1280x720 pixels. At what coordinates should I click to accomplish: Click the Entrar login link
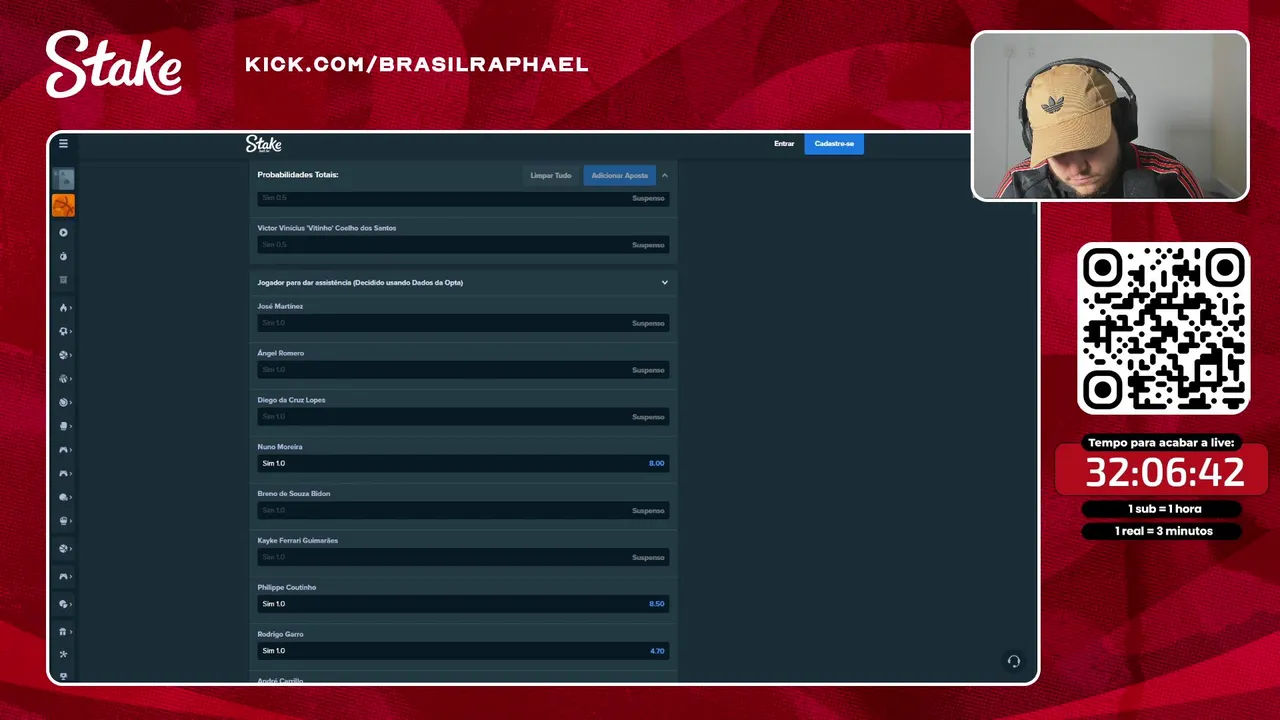(784, 144)
